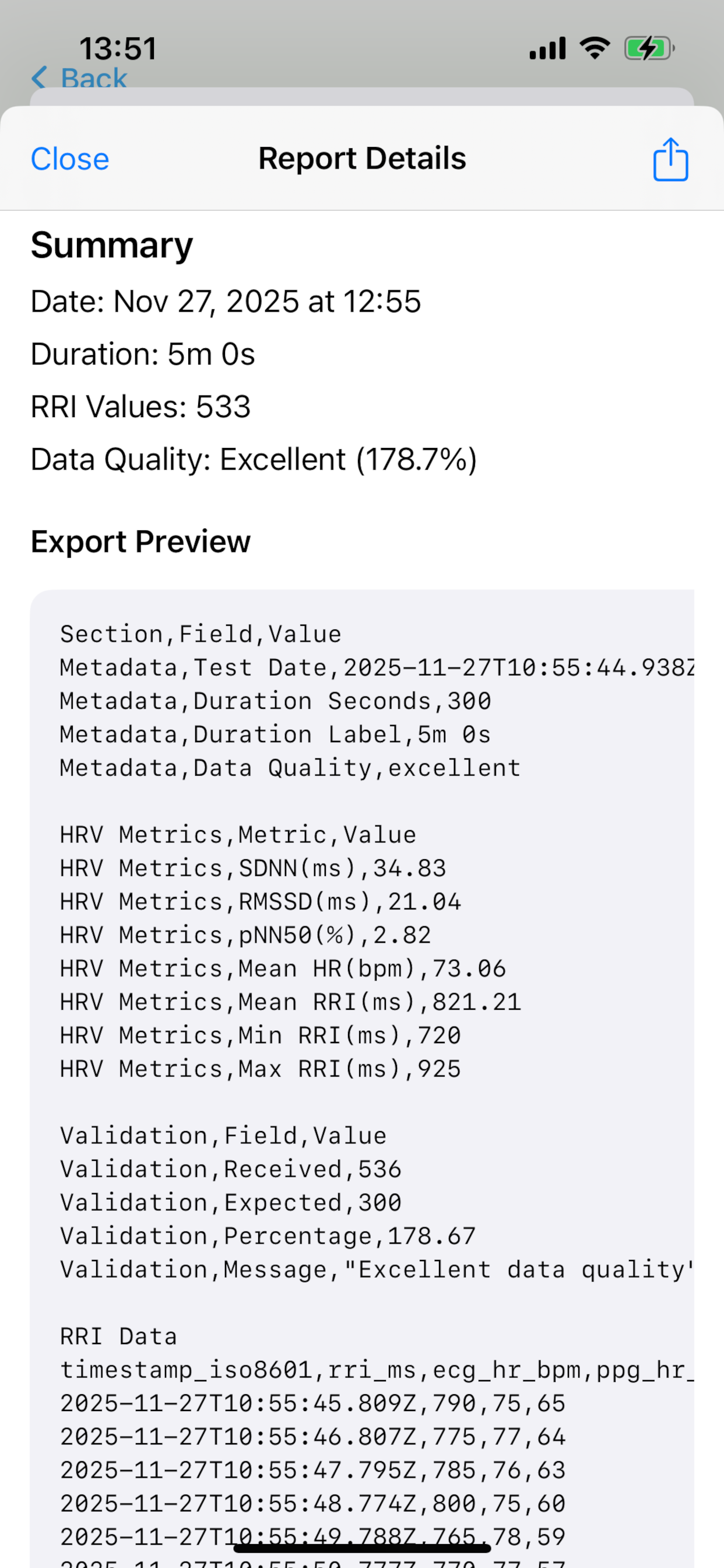Select the Duration 5m 0s summary line
The height and width of the screenshot is (1568, 724).
[142, 354]
